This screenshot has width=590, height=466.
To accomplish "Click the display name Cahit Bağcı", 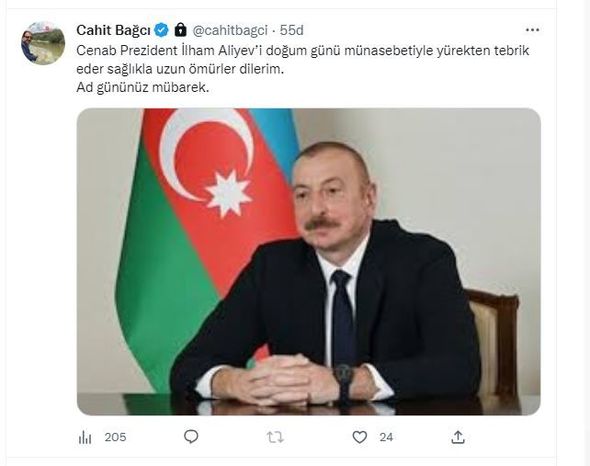I will pos(113,30).
